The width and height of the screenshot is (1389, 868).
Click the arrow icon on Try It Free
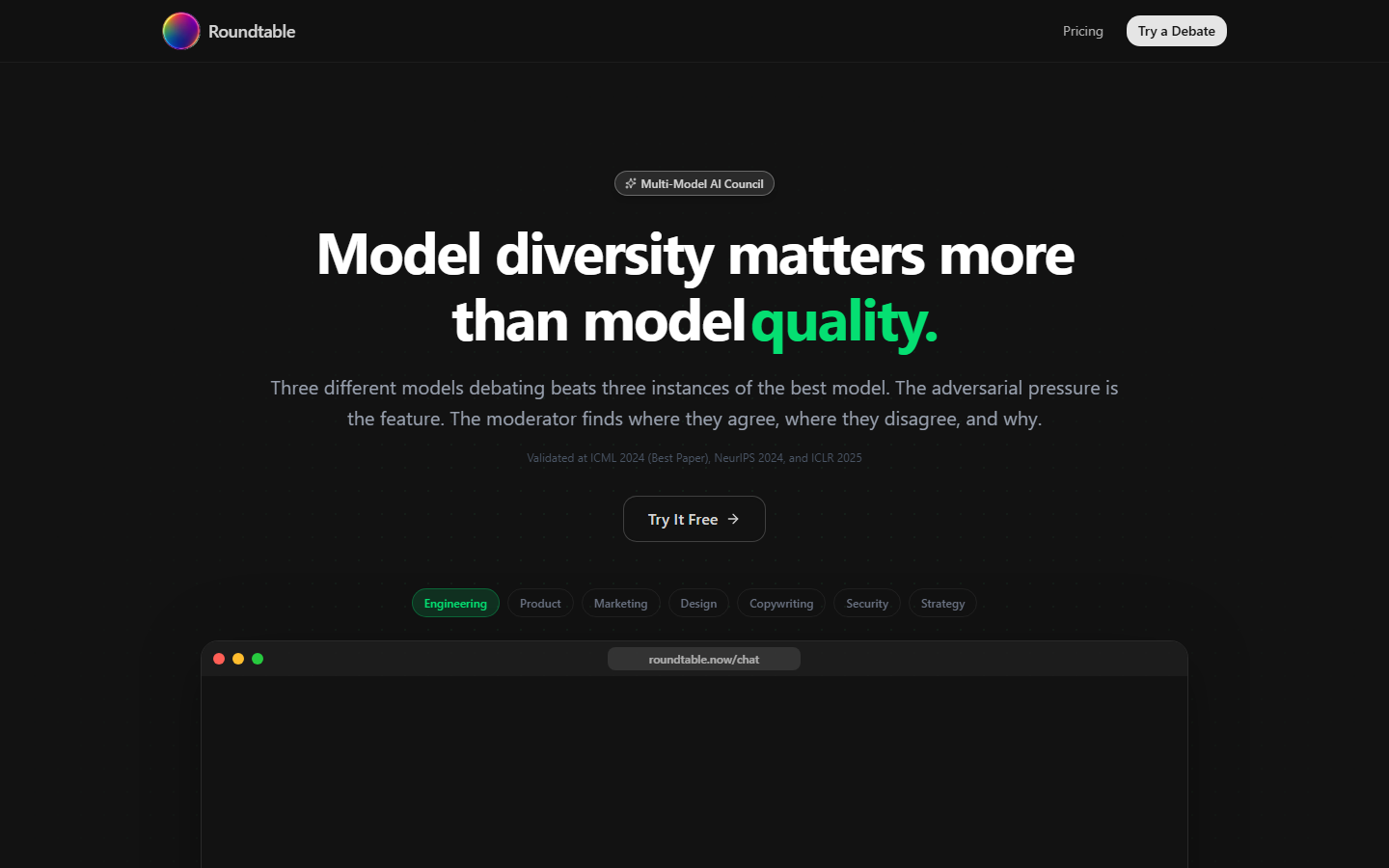pos(733,519)
